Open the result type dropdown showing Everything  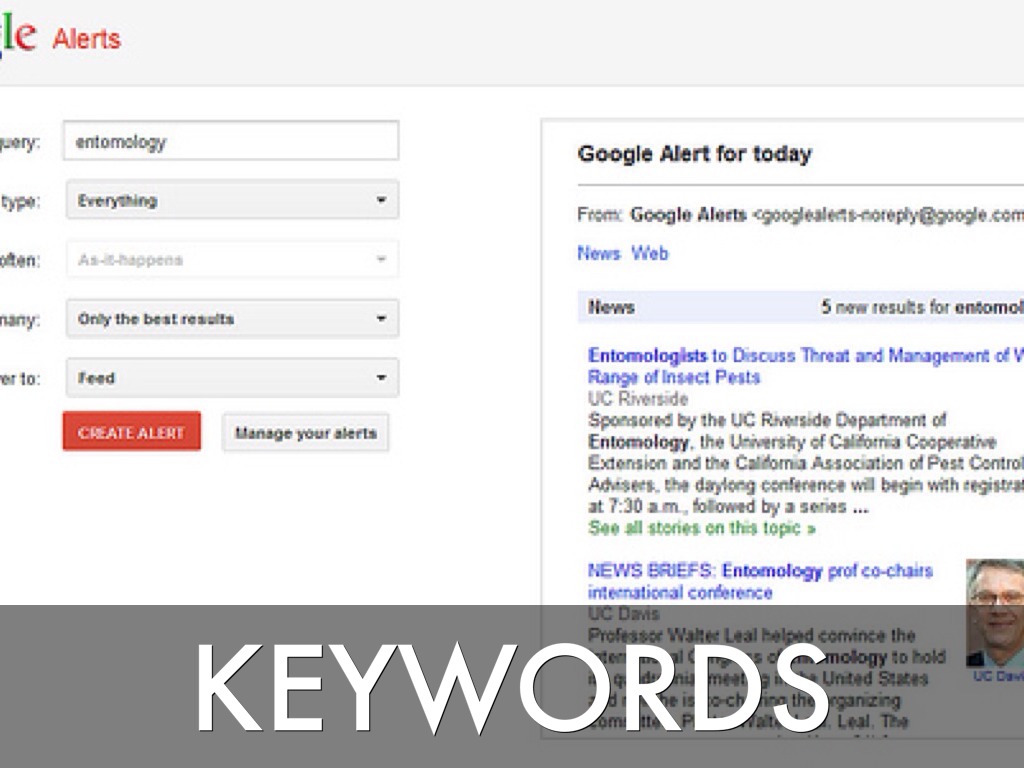tap(231, 200)
